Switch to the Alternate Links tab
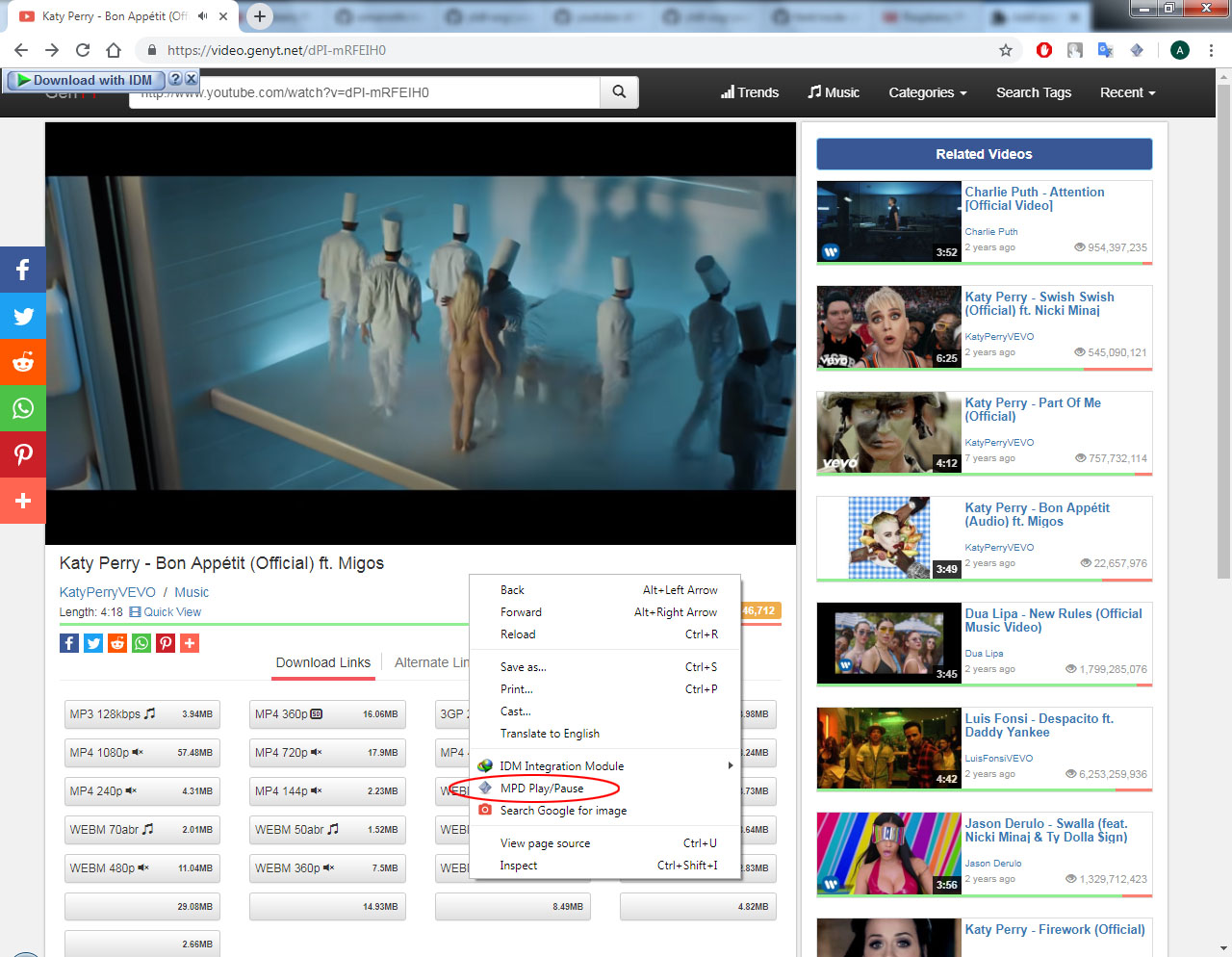The image size is (1232, 957). pyautogui.click(x=431, y=662)
